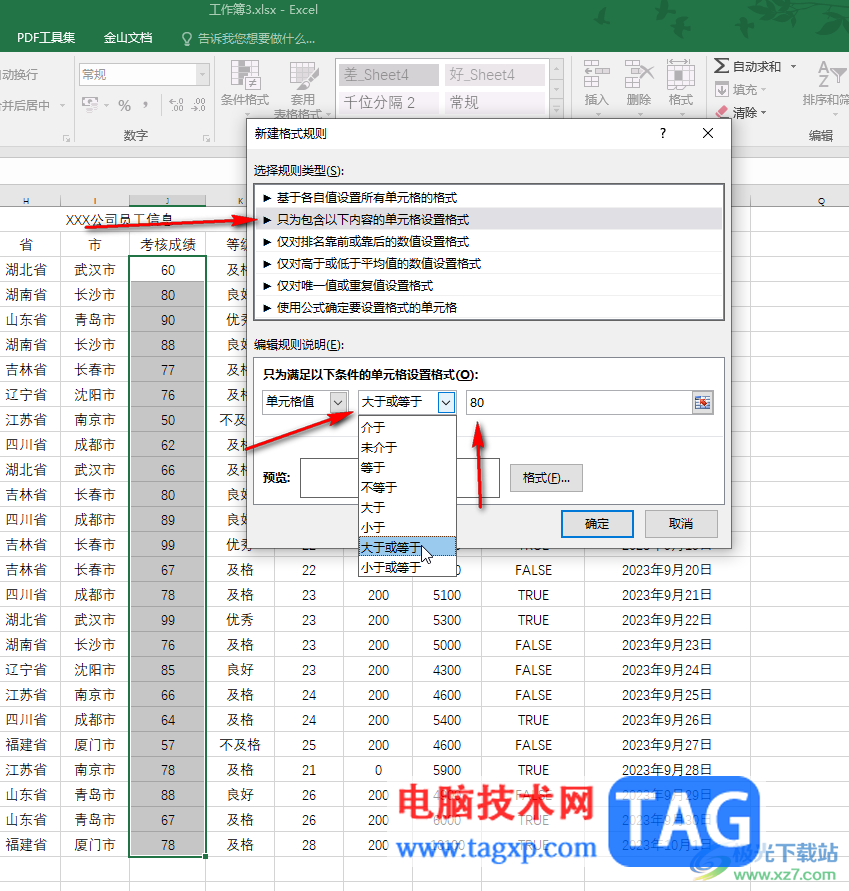This screenshot has width=849, height=891.
Task: Choose 小于或等于 option in list
Action: pos(407,567)
